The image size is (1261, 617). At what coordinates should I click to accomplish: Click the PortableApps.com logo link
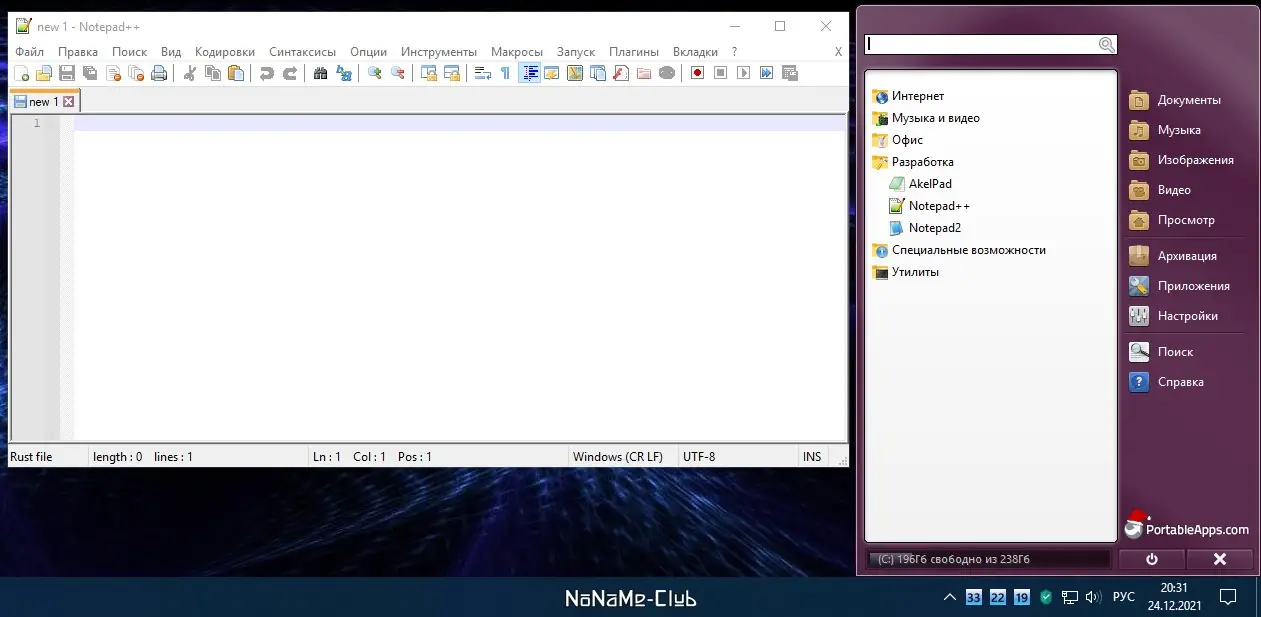pos(1187,526)
